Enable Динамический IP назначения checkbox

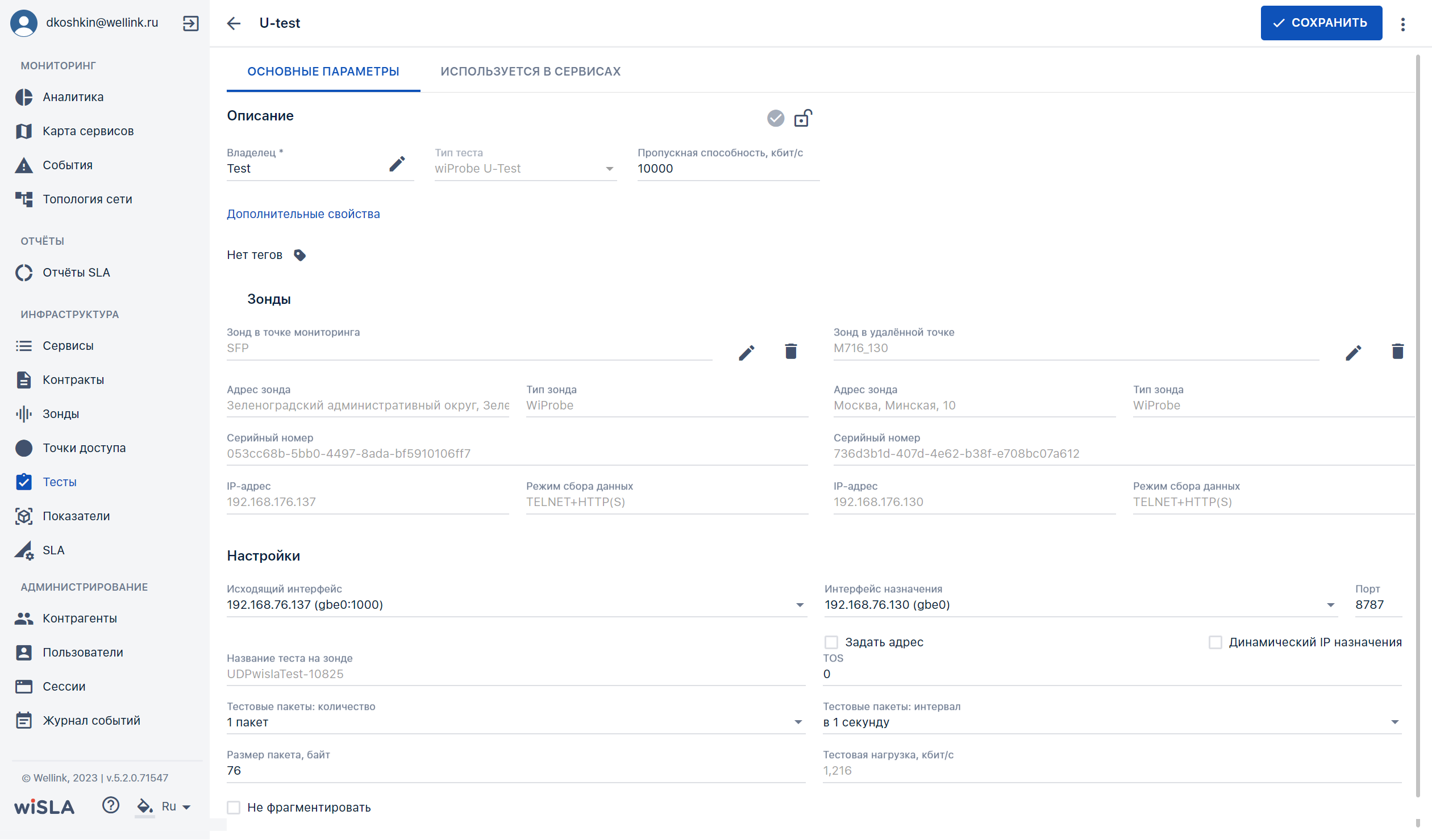point(1215,642)
